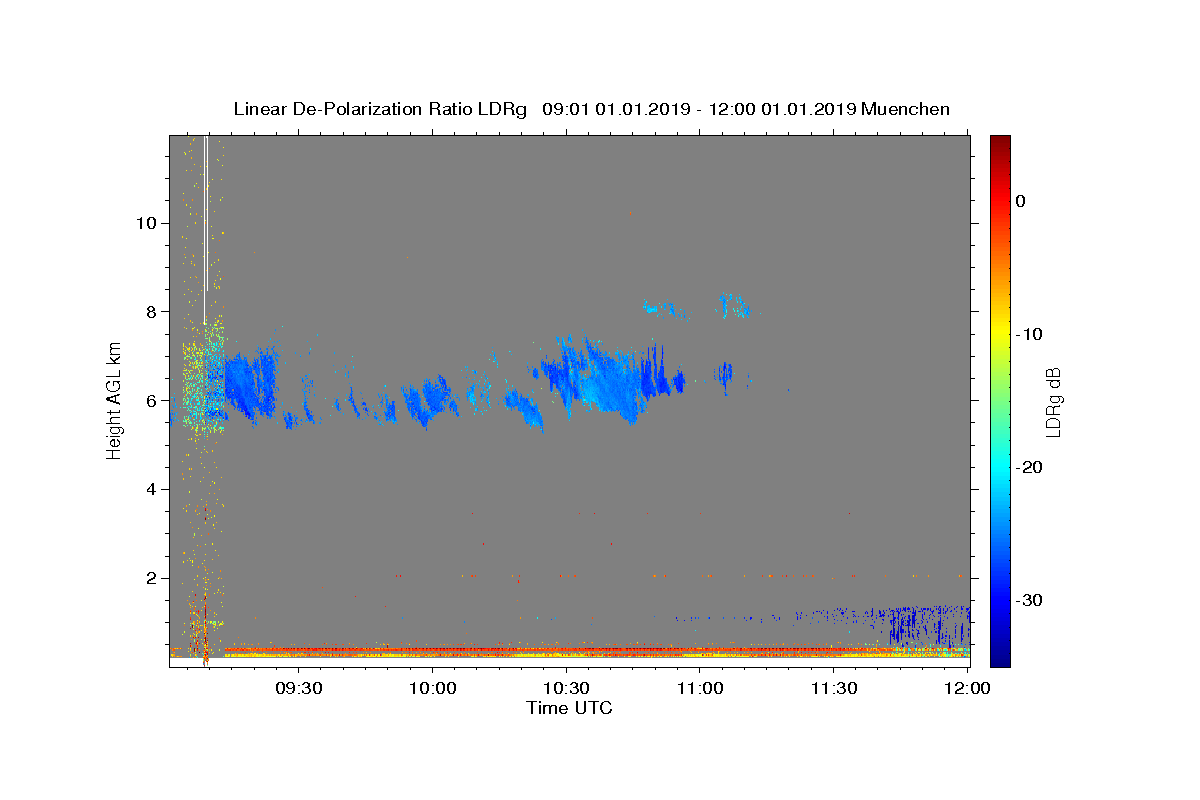Pick the dark red top of colorbar
1200x800 pixels.
pyautogui.click(x=1000, y=142)
